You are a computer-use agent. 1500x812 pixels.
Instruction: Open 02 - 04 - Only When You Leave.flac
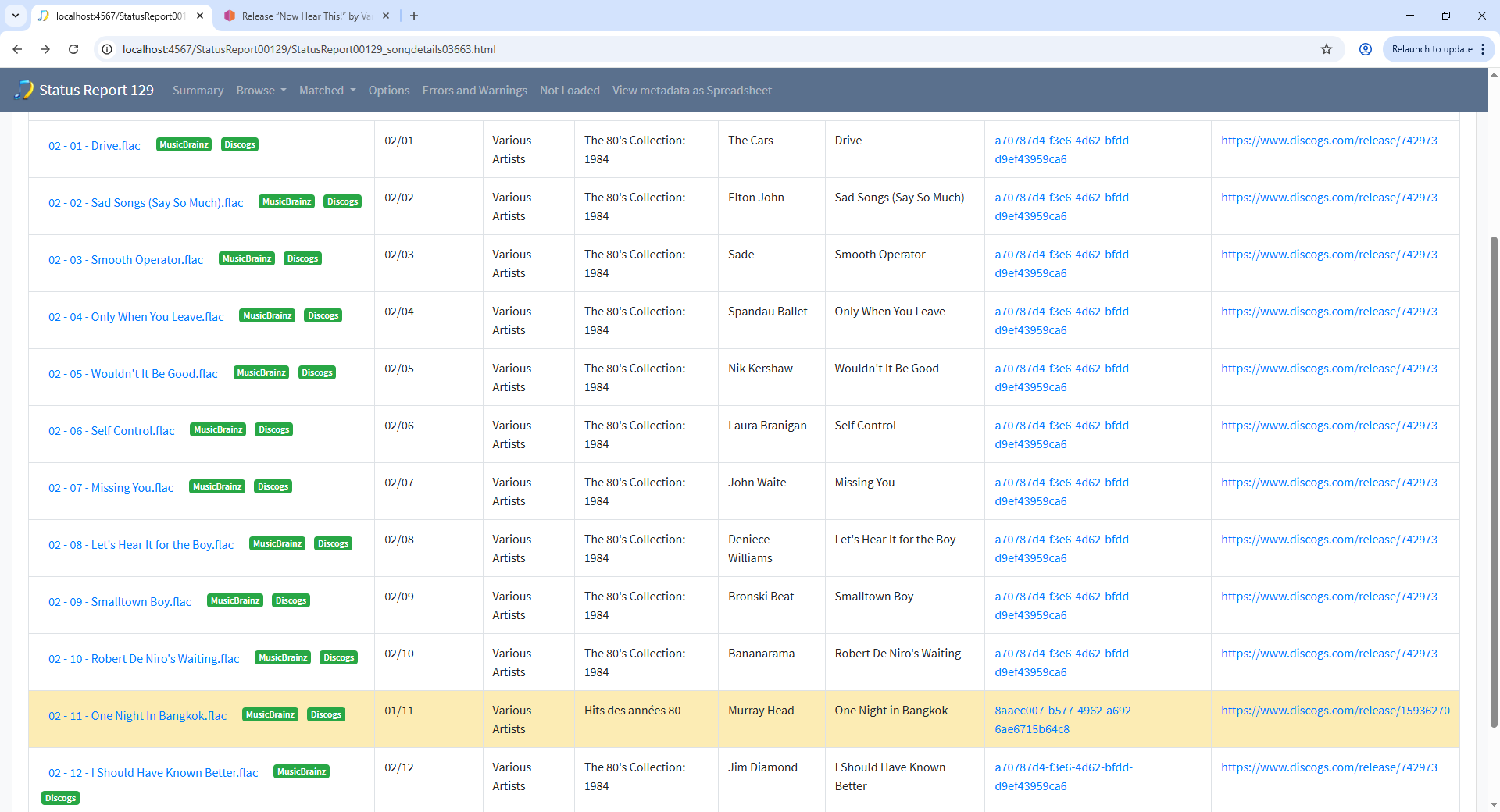(x=136, y=317)
